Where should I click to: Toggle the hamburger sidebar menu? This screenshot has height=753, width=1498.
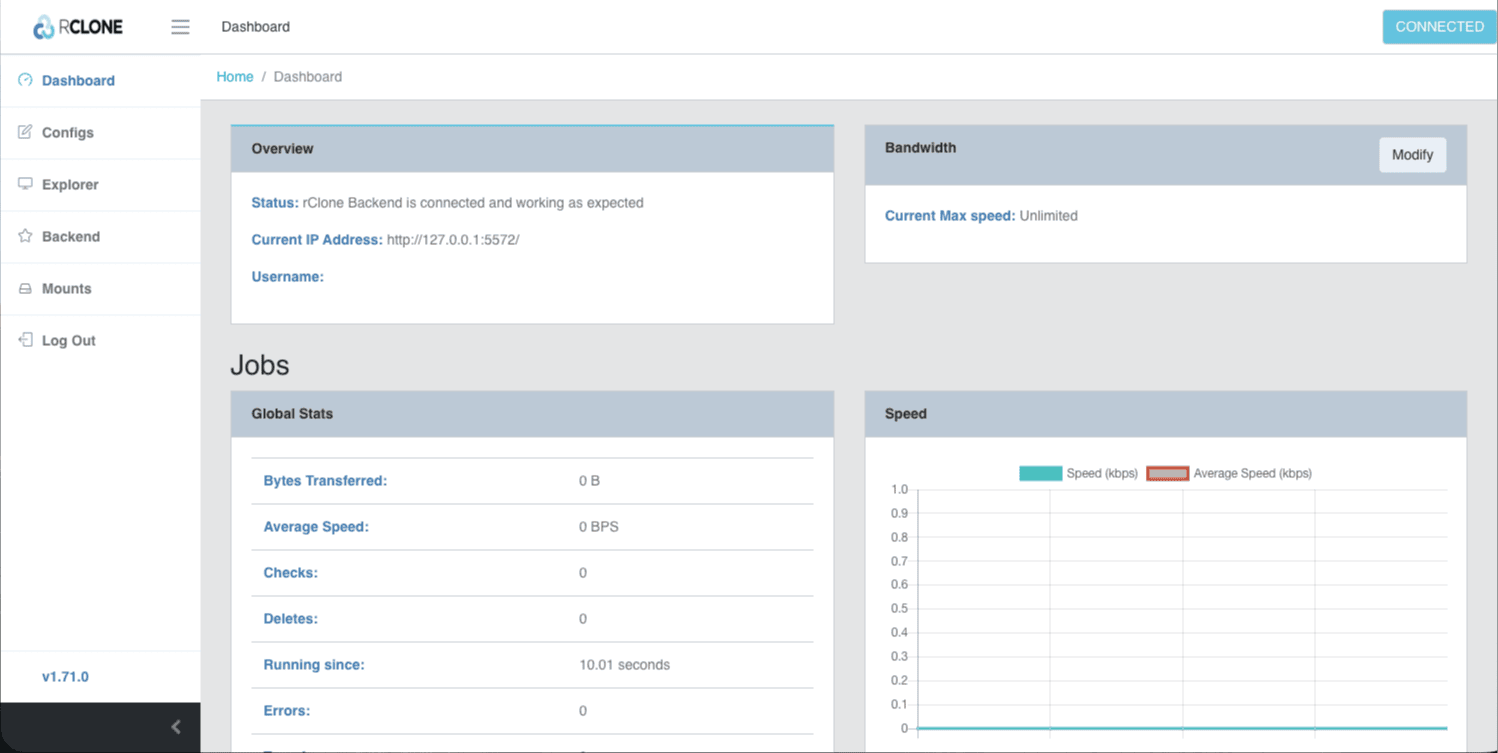click(x=180, y=27)
